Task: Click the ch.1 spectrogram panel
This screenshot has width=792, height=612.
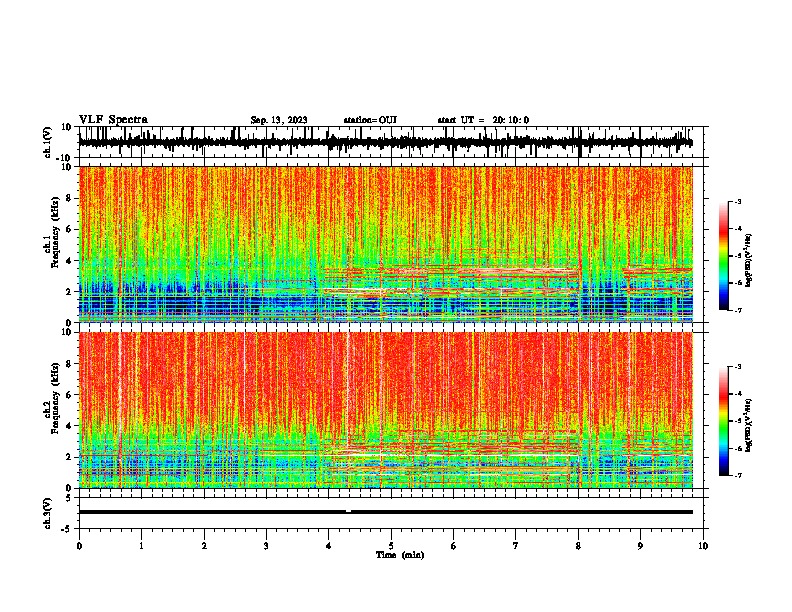Action: click(386, 244)
